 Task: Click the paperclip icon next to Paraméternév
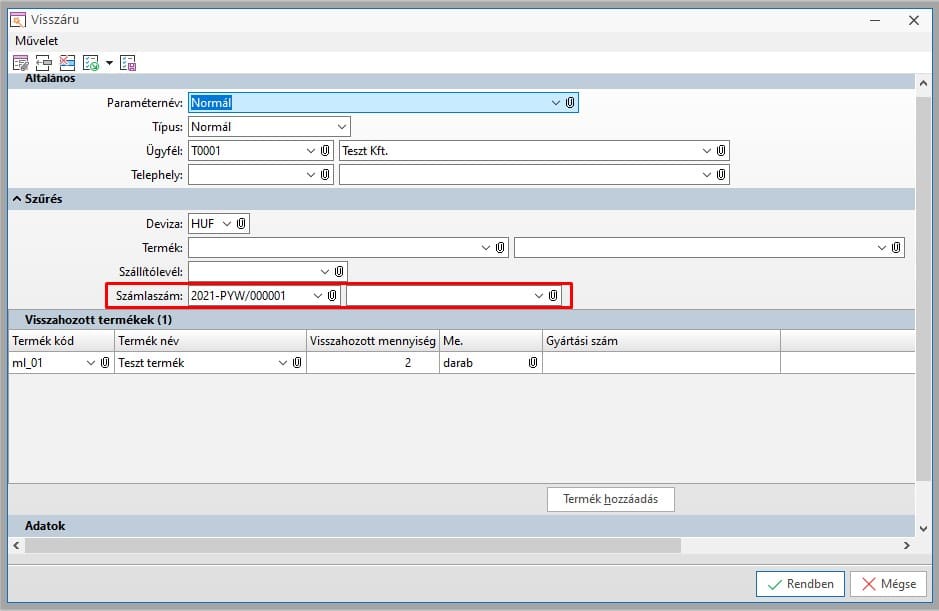click(570, 102)
